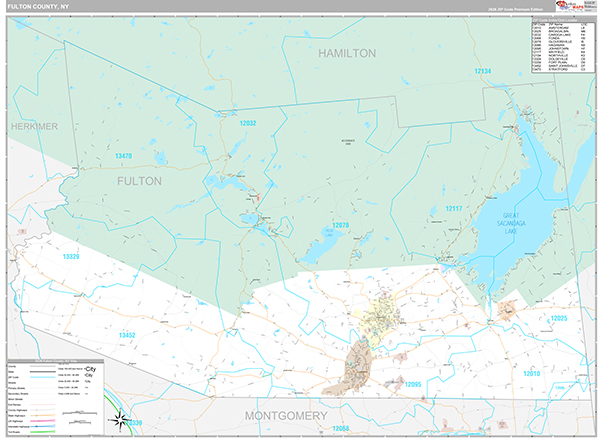Select the HAMILTON county label
600x438 pixels.
[347, 53]
